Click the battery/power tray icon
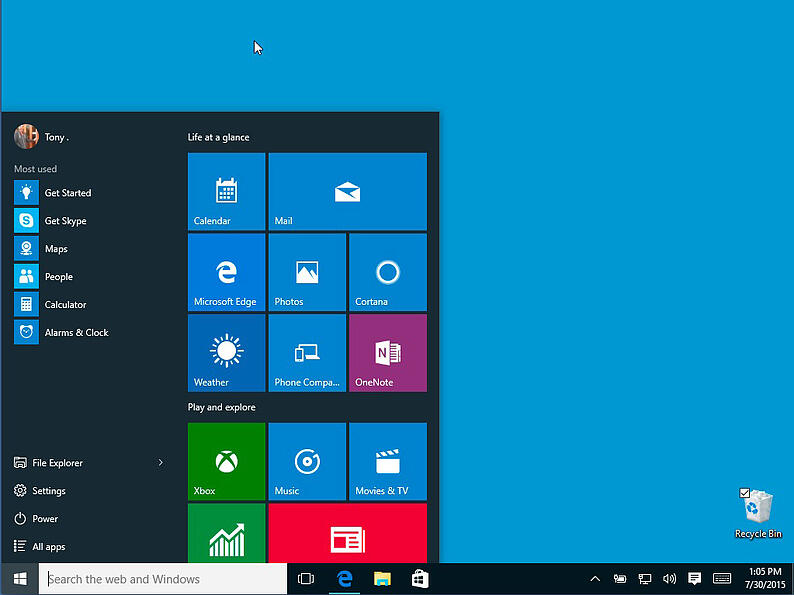The image size is (794, 595). tap(620, 578)
